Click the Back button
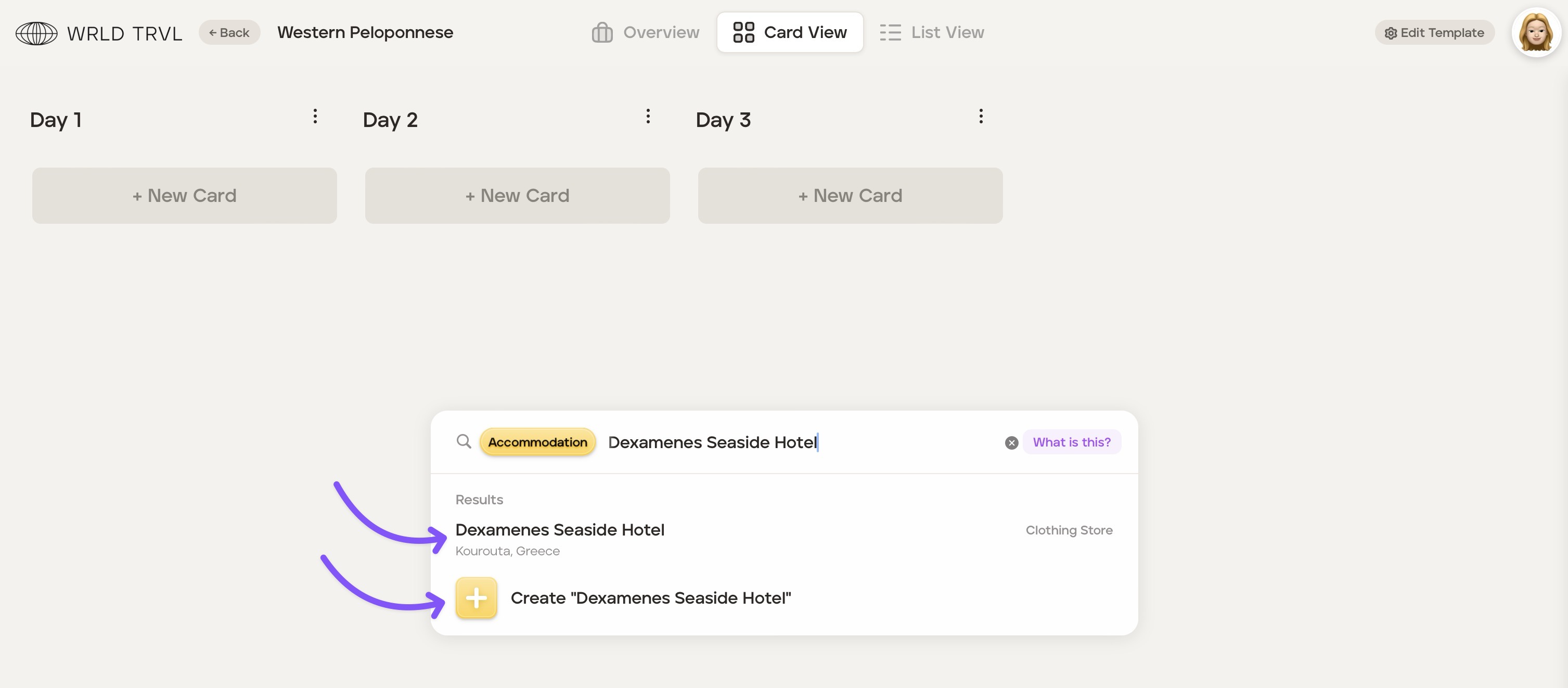The height and width of the screenshot is (688, 1568). click(x=229, y=33)
